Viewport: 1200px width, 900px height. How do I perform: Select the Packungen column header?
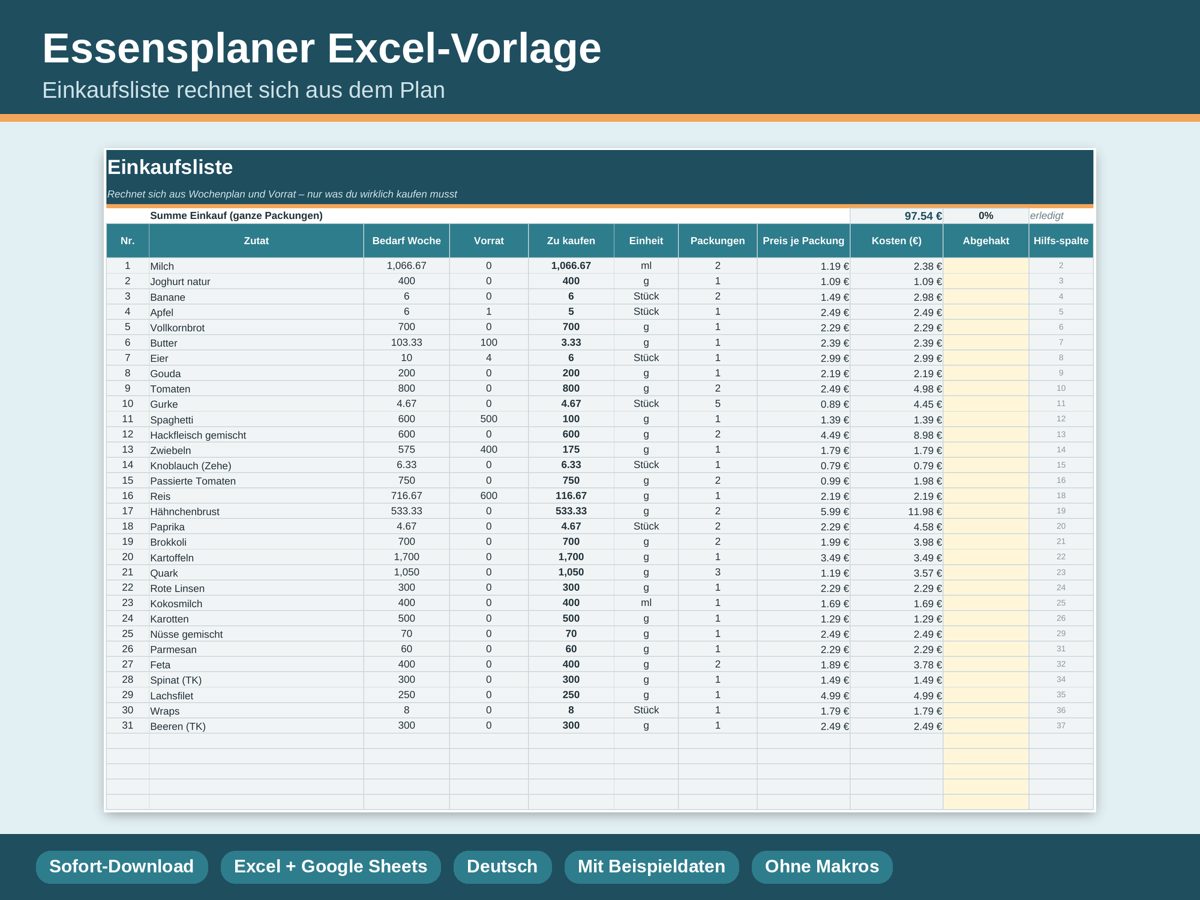click(x=717, y=241)
